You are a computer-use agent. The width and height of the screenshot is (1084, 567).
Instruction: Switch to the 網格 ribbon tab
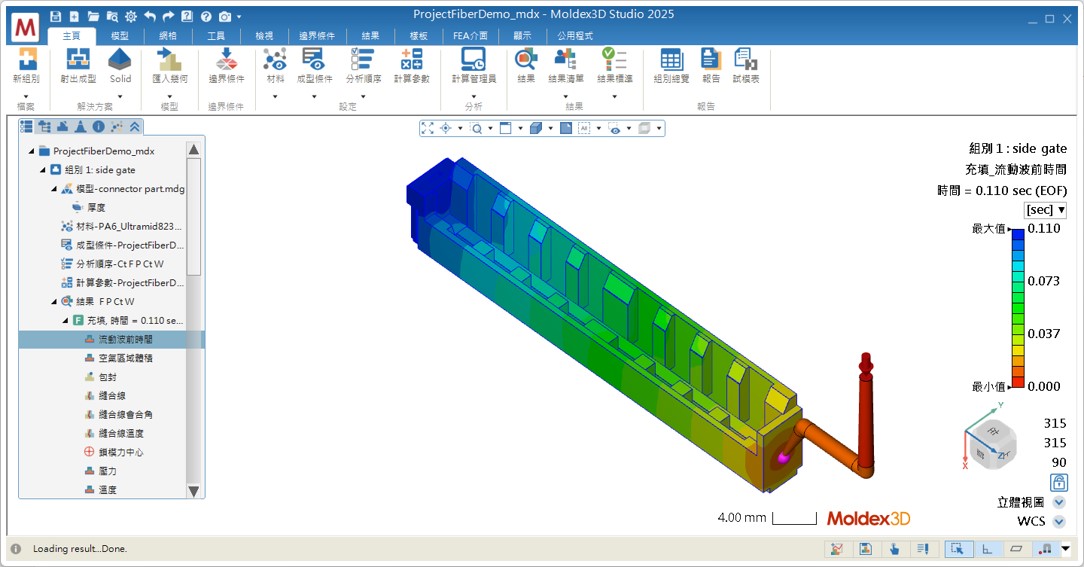[x=168, y=35]
